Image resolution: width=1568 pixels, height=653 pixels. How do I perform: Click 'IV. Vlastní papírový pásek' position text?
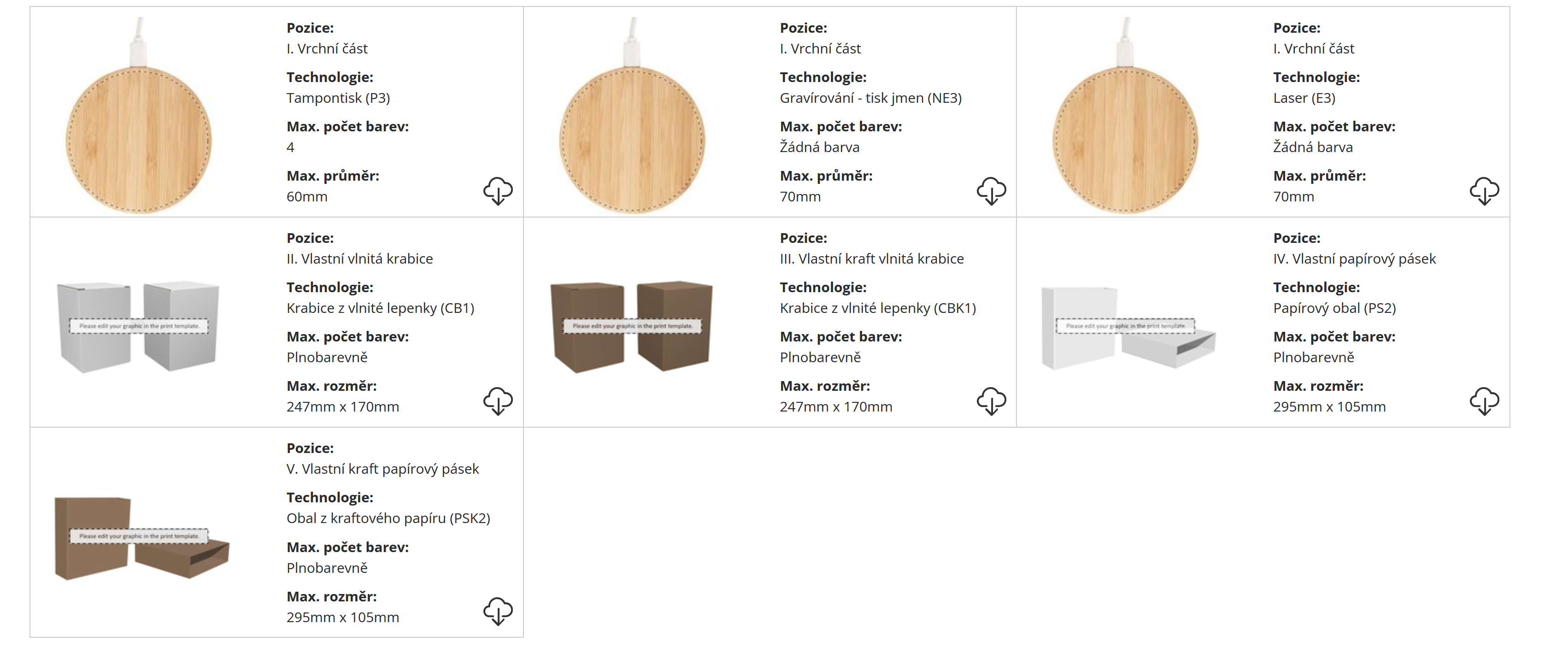[1354, 259]
